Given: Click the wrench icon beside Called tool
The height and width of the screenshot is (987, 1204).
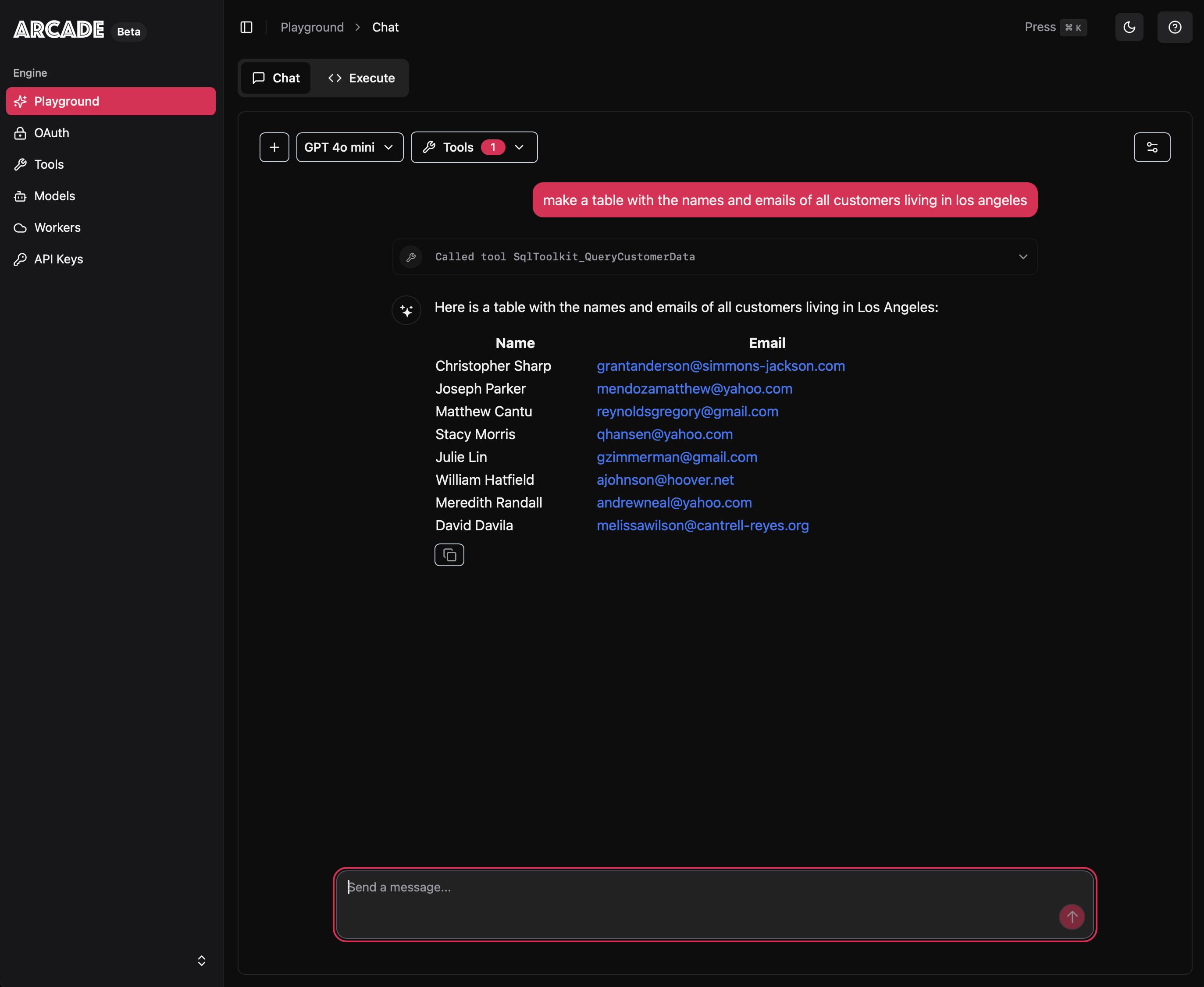Looking at the screenshot, I should tap(411, 257).
